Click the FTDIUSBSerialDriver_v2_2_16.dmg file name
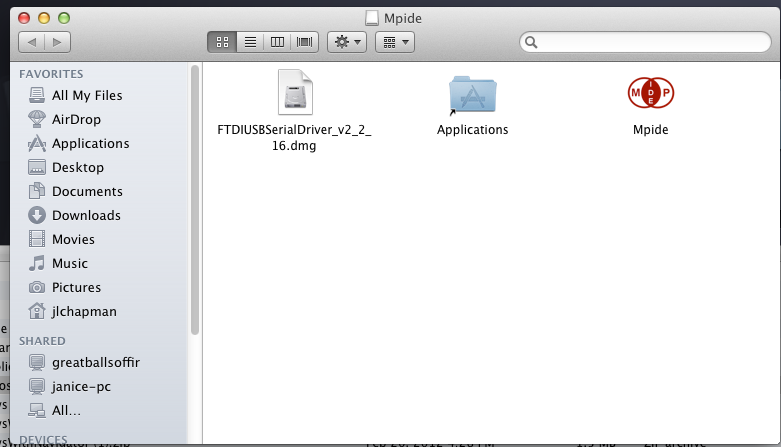Screen dimensions: 781x447 294,138
